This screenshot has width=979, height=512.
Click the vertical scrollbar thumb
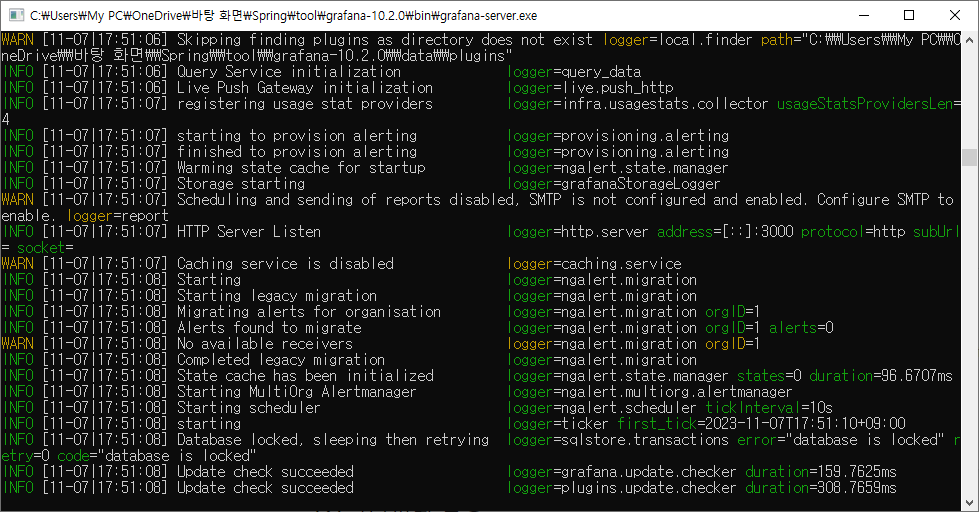(969, 157)
